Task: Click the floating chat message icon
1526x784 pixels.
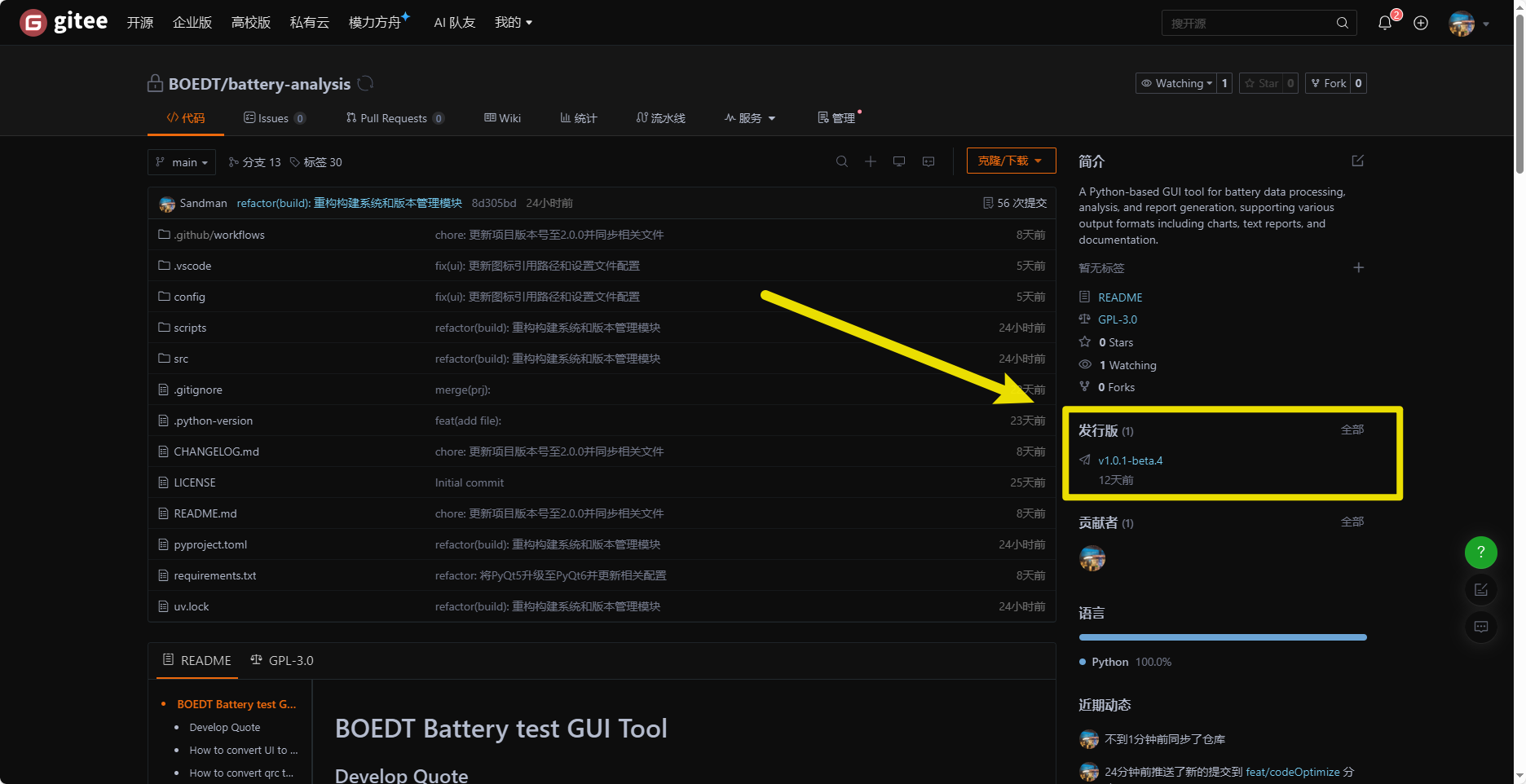Action: (x=1481, y=627)
